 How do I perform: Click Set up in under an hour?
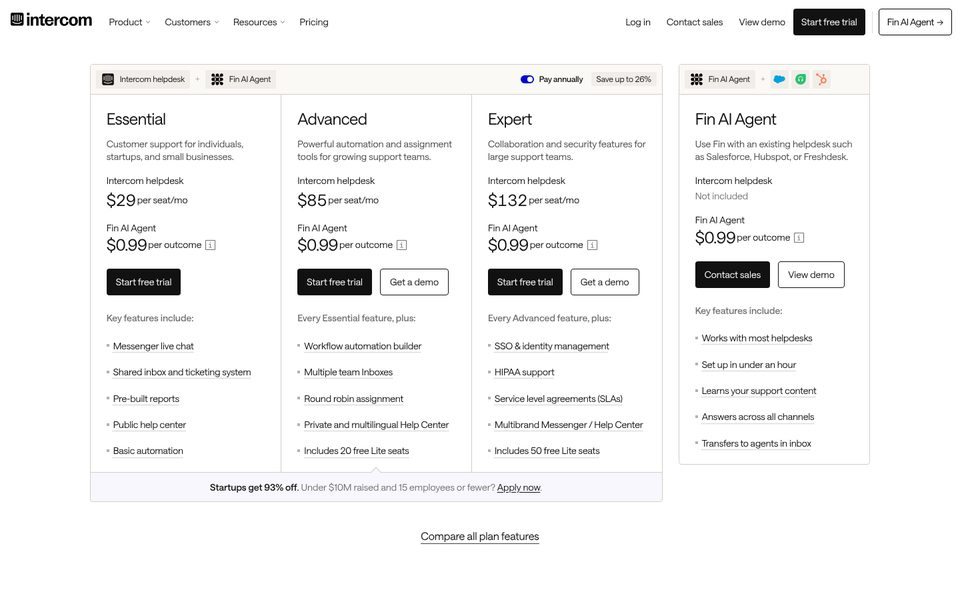click(749, 365)
